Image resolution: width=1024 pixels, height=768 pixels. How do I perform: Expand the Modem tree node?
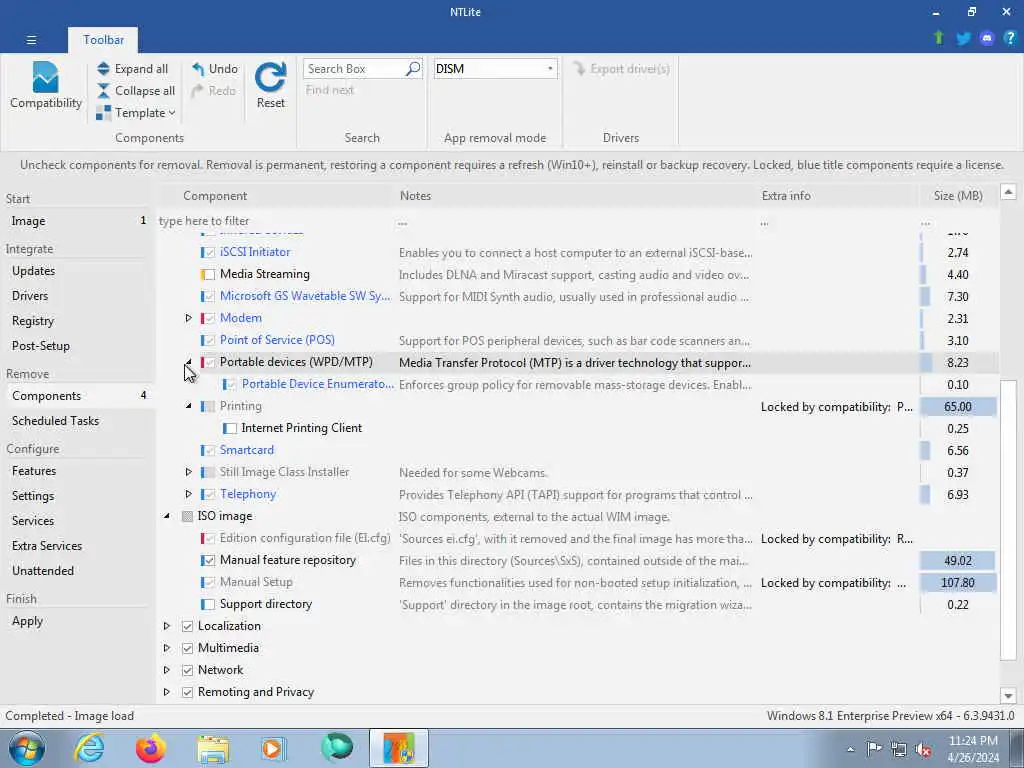point(188,318)
